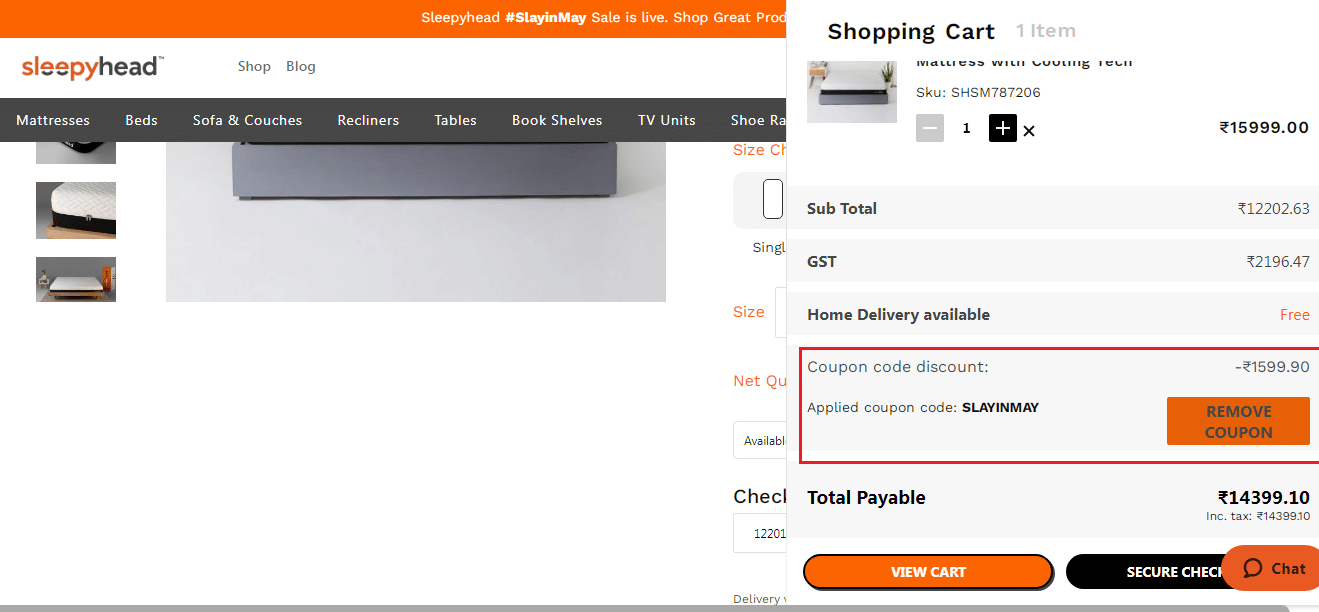The height and width of the screenshot is (612, 1319).
Task: Go to the Blog page
Action: point(301,66)
